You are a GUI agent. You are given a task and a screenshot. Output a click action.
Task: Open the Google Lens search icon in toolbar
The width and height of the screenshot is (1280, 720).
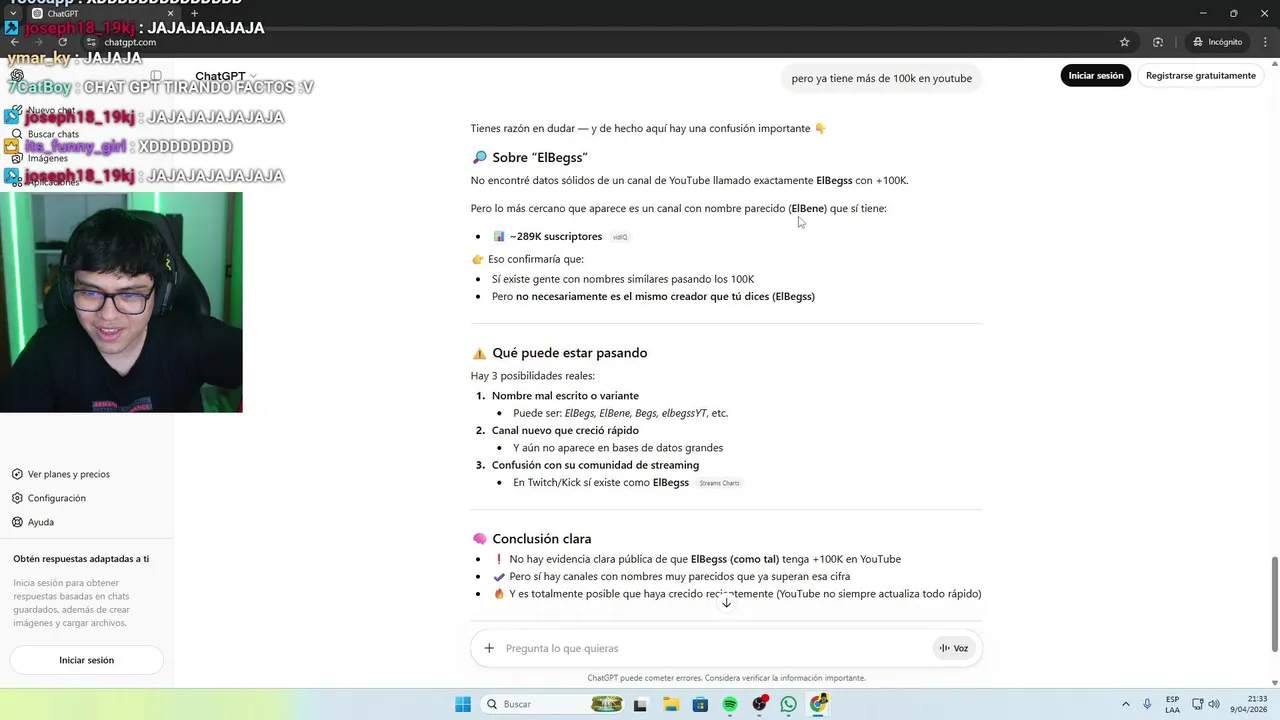1158,42
